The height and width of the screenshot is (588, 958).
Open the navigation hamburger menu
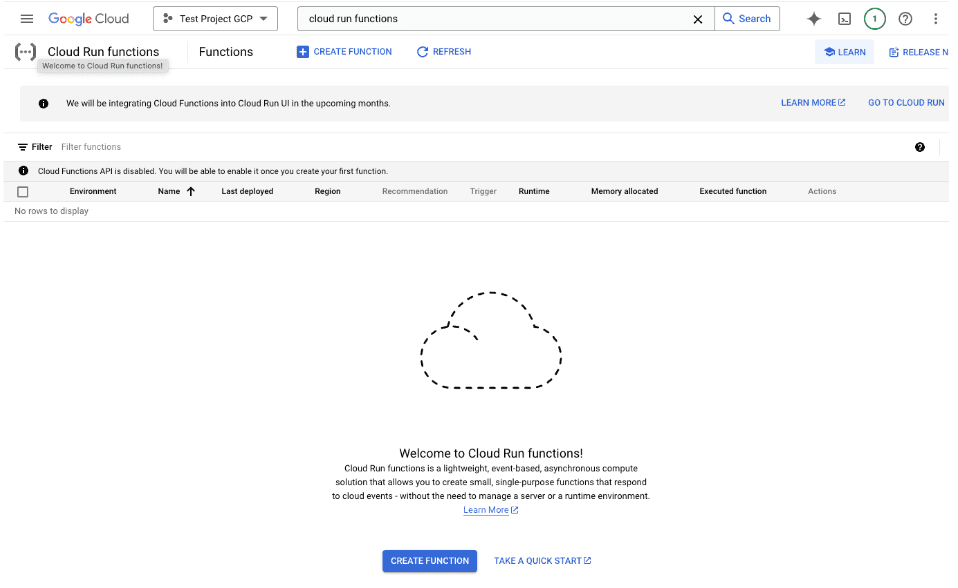(x=26, y=18)
